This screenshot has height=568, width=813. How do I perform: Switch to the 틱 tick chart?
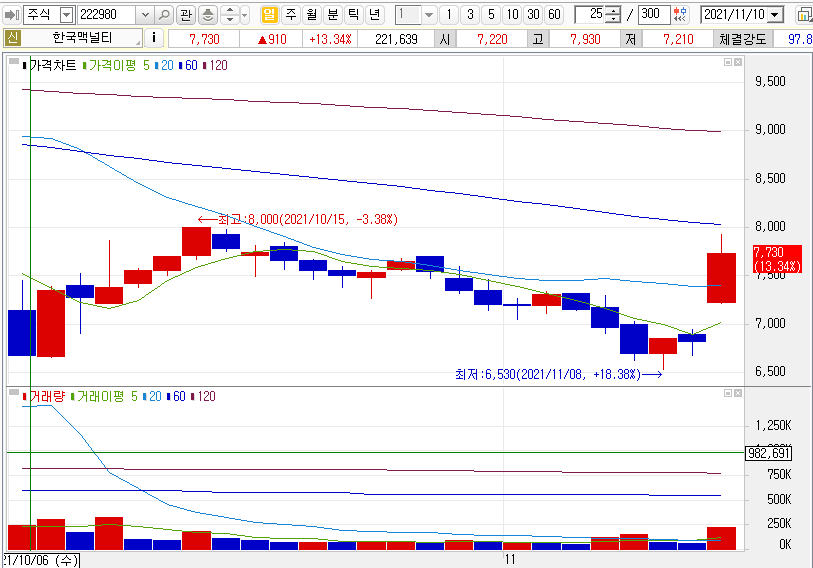pyautogui.click(x=353, y=15)
